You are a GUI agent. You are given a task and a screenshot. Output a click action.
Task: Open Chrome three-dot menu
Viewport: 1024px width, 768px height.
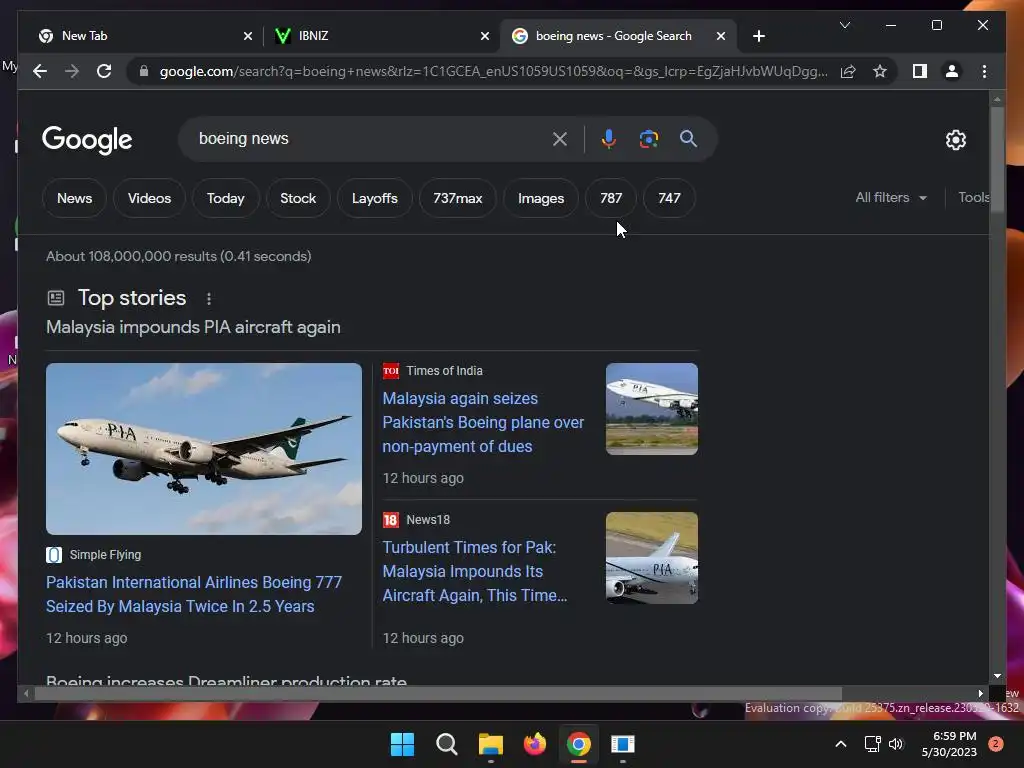[984, 71]
